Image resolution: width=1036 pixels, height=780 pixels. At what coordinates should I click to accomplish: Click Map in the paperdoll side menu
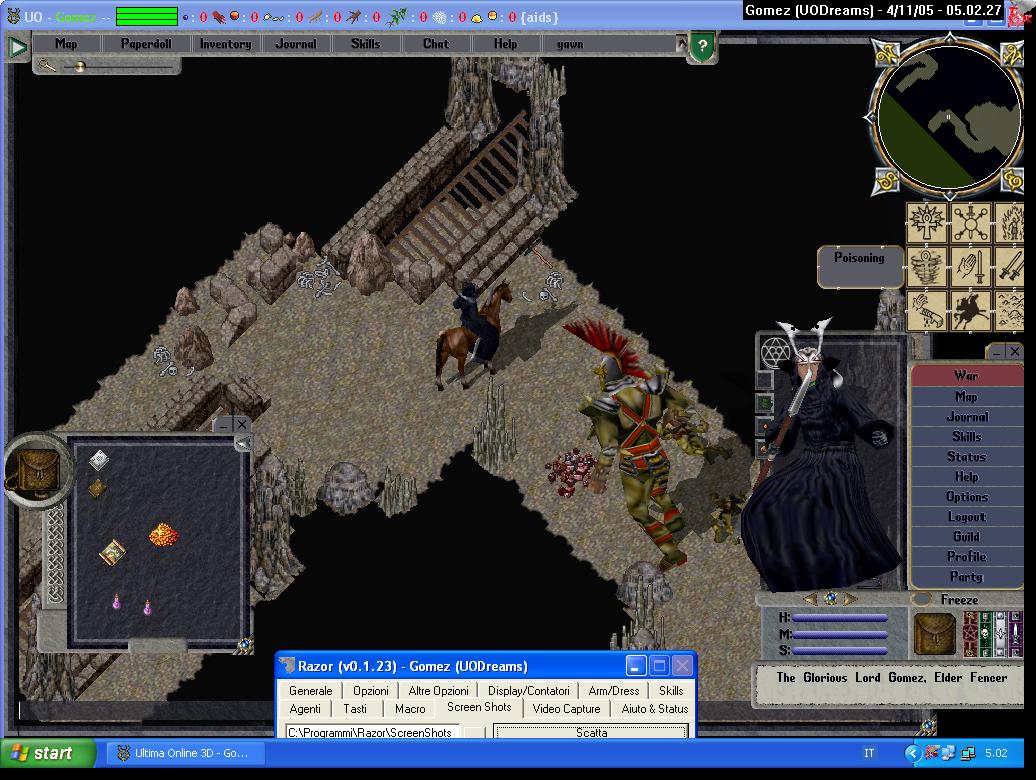point(967,396)
